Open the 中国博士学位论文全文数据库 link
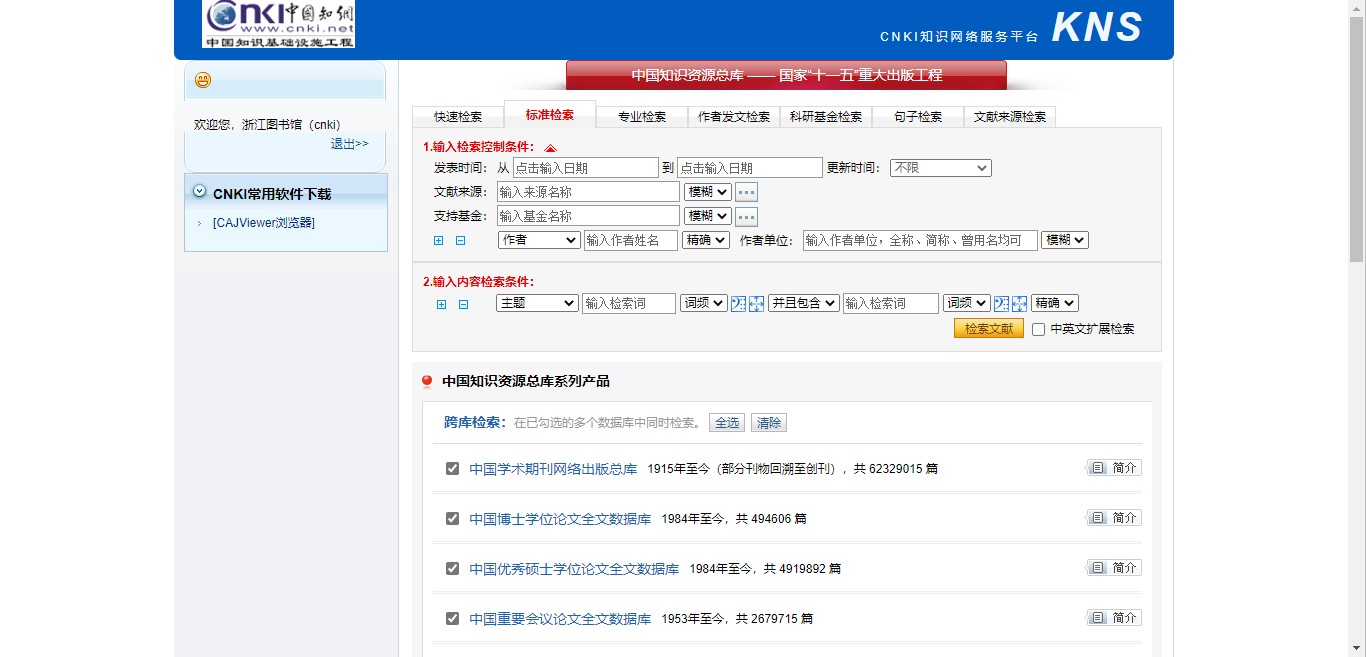 point(560,519)
